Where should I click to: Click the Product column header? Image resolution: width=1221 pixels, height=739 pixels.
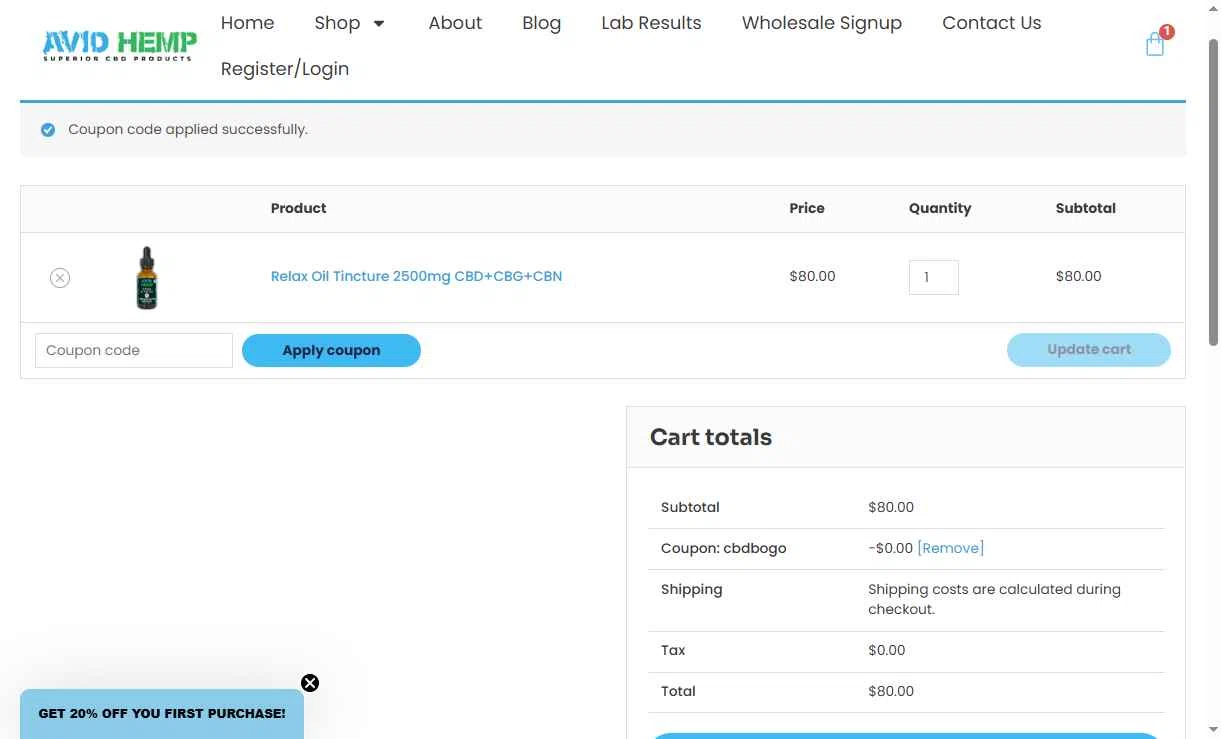pyautogui.click(x=299, y=208)
